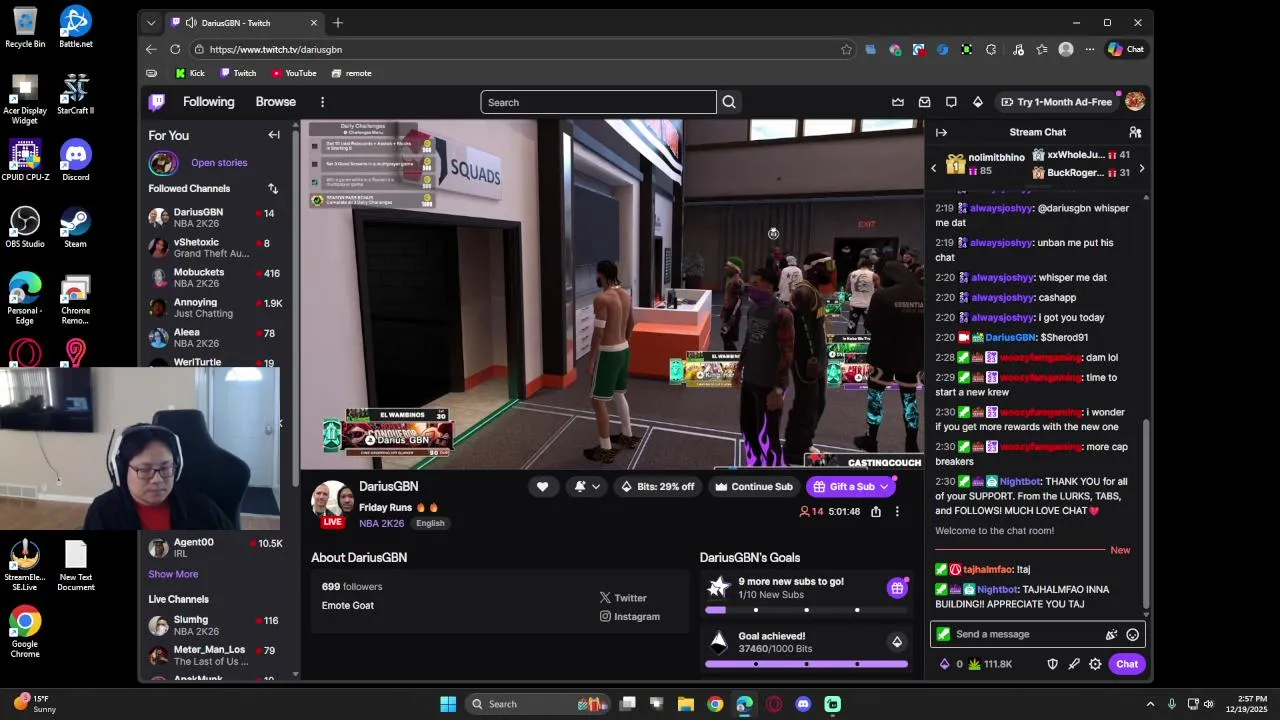Image resolution: width=1280 pixels, height=720 pixels.
Task: Open chat celebration party icon
Action: click(x=1111, y=634)
